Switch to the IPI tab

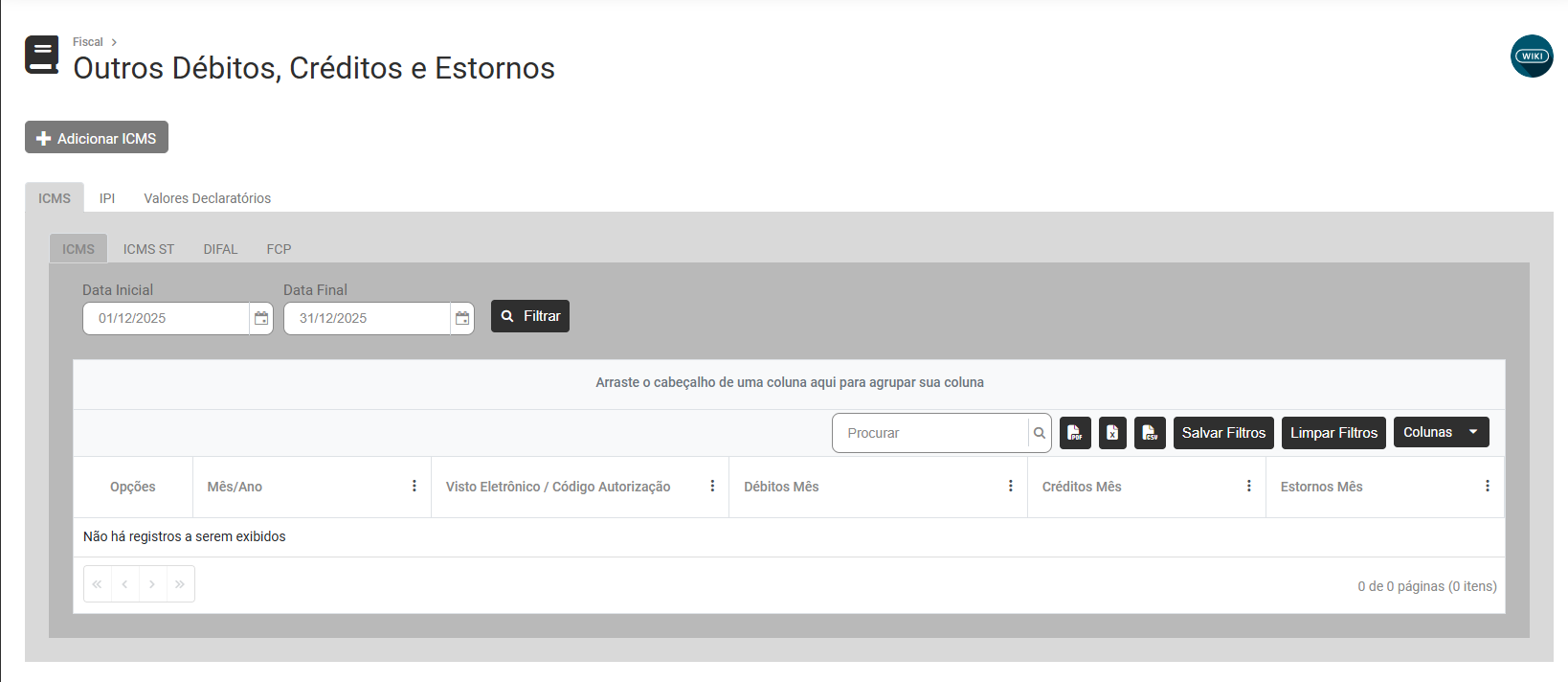[x=107, y=198]
